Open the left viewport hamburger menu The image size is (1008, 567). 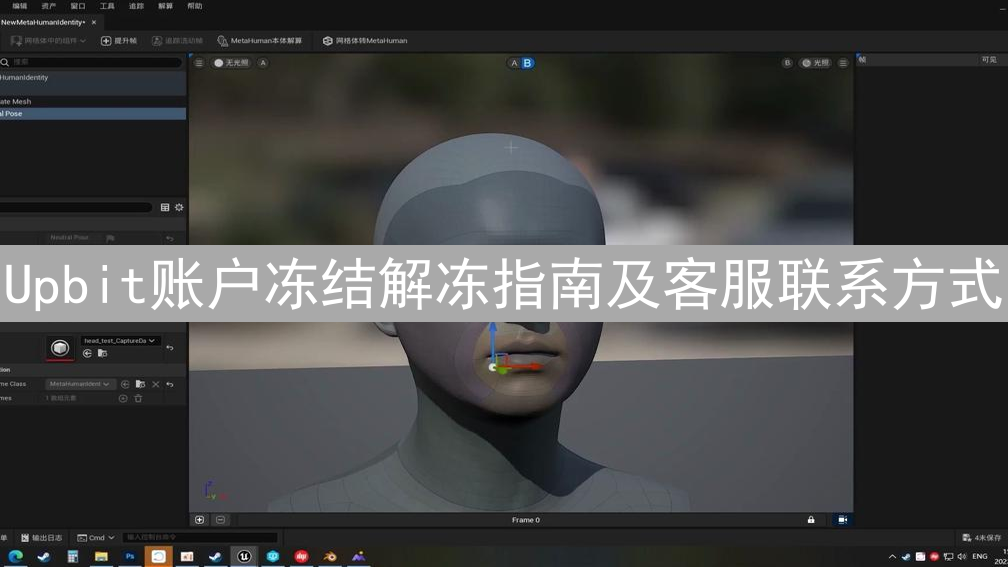(199, 63)
